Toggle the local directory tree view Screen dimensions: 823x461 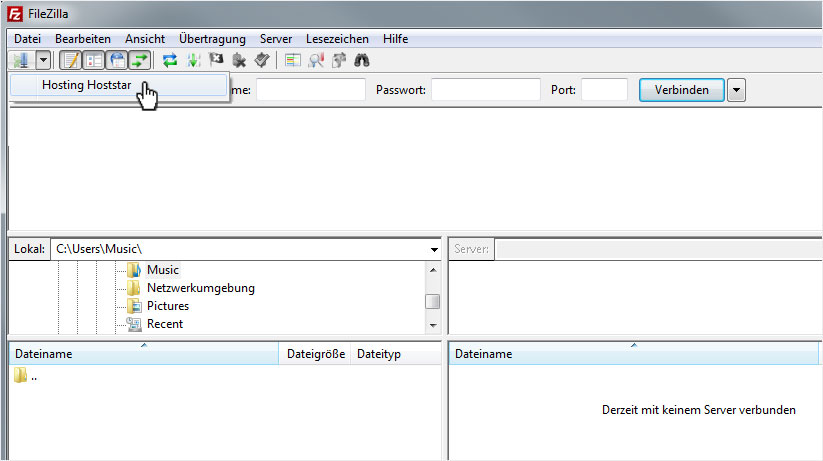pos(93,60)
